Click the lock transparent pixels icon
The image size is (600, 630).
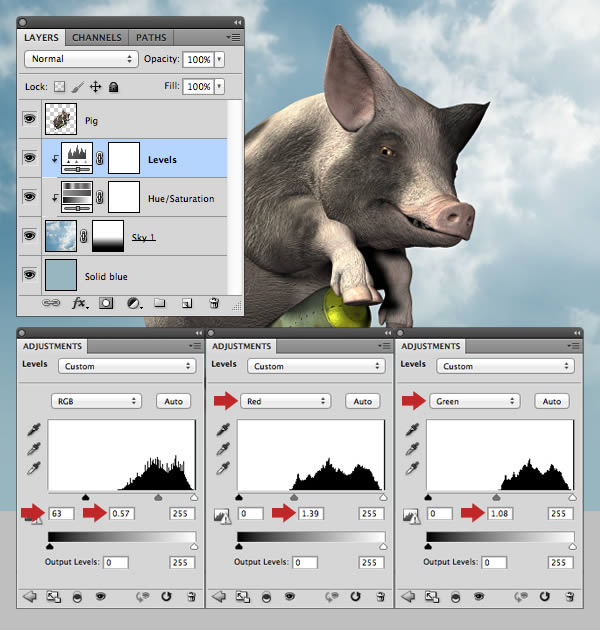(x=59, y=86)
